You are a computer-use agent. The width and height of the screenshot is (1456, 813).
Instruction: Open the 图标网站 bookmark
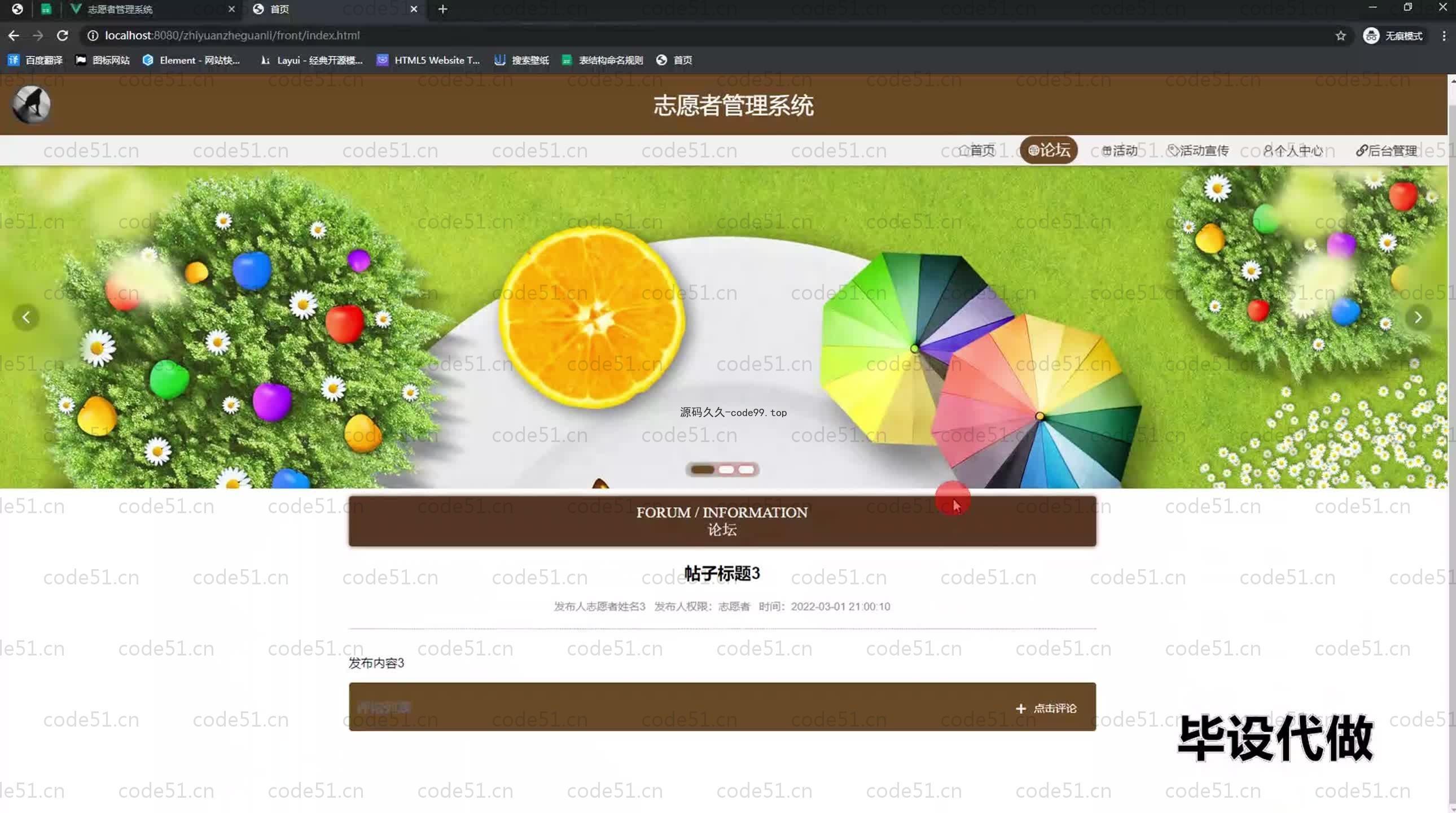click(103, 60)
